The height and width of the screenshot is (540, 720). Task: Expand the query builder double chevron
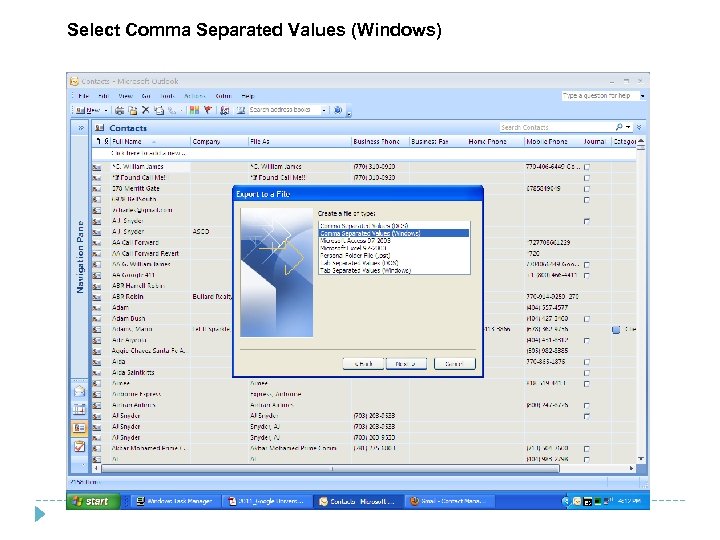[639, 127]
